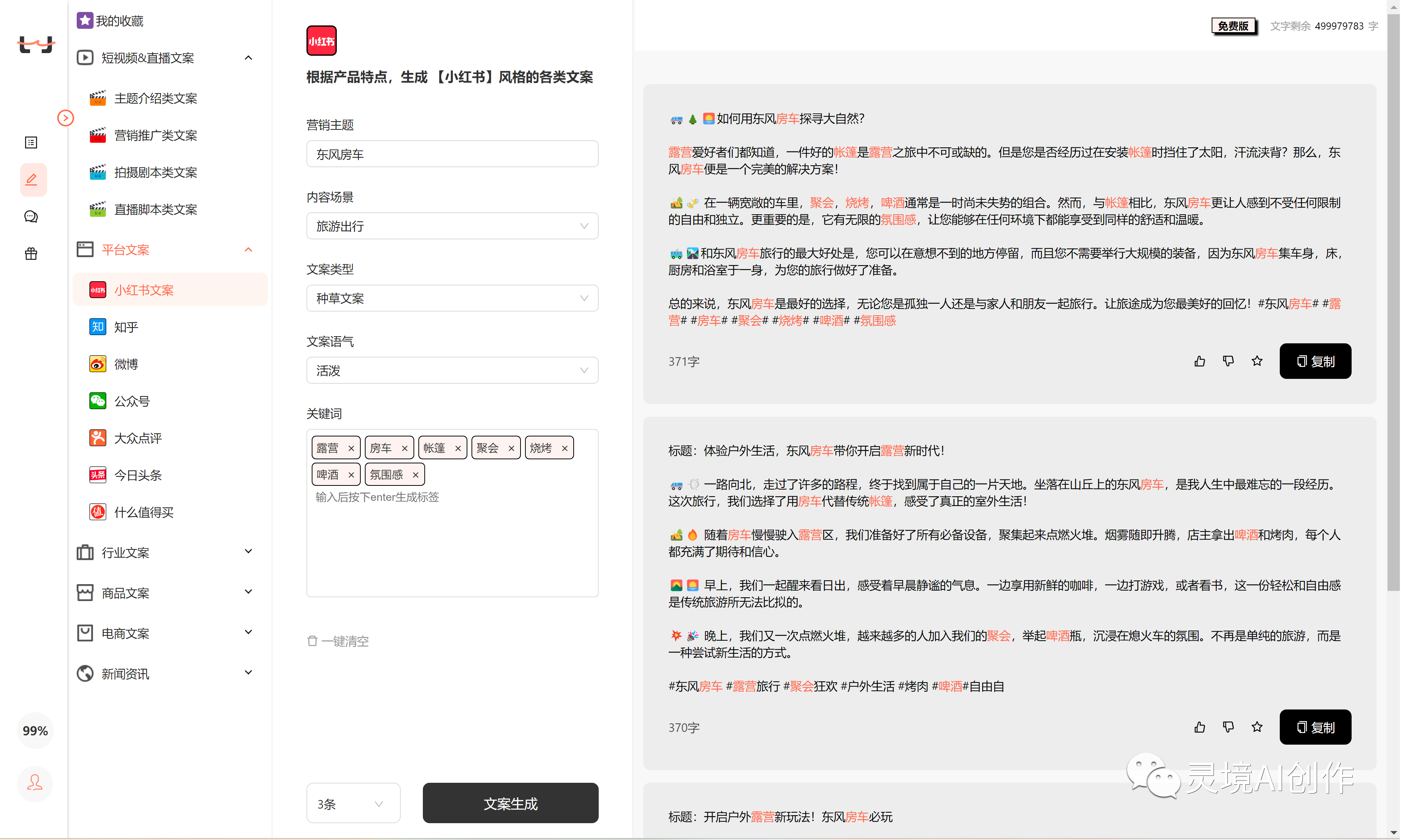Viewport: 1401px width, 840px height.
Task: Expand the 电商文案 section
Action: (x=248, y=632)
